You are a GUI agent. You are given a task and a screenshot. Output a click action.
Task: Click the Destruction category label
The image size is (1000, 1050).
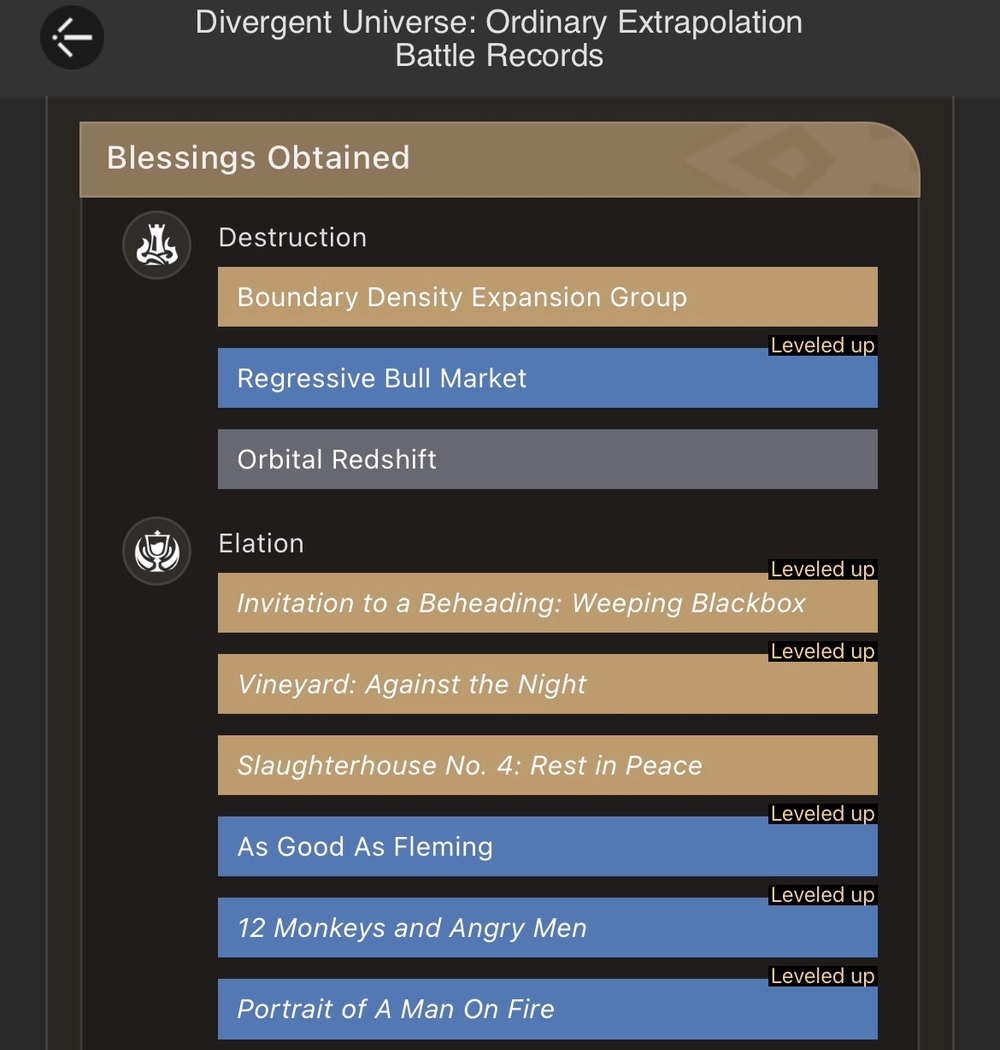point(292,238)
